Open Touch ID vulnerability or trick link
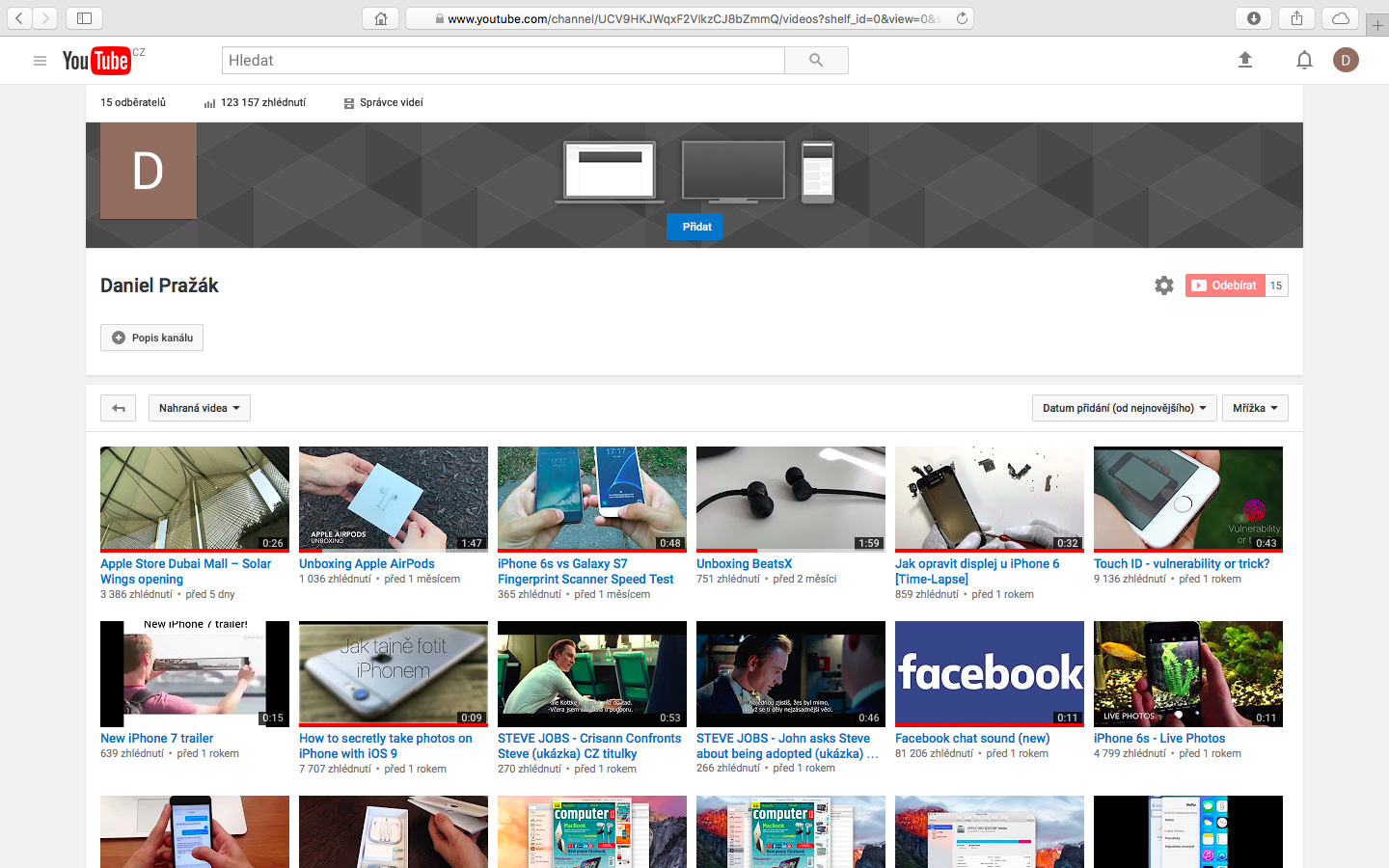 point(1182,563)
